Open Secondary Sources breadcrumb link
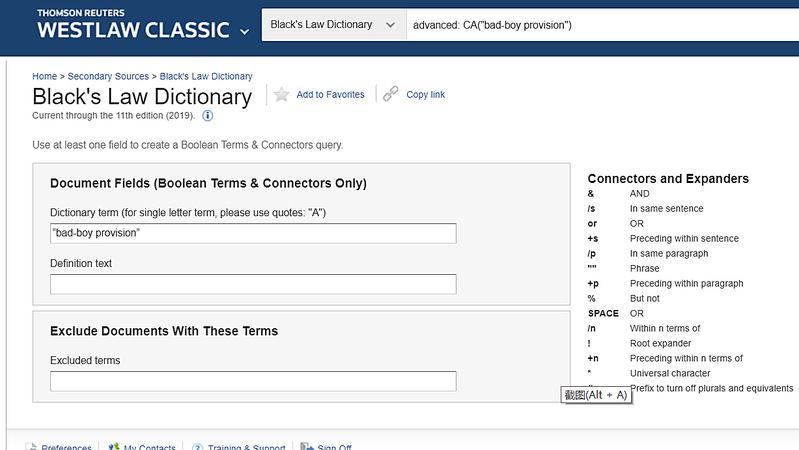799x450 pixels. coord(108,76)
